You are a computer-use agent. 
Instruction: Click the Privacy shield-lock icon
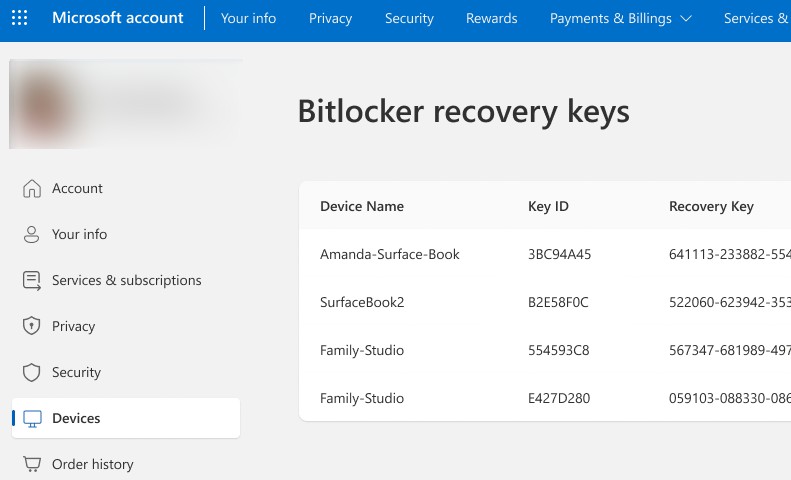coord(31,326)
